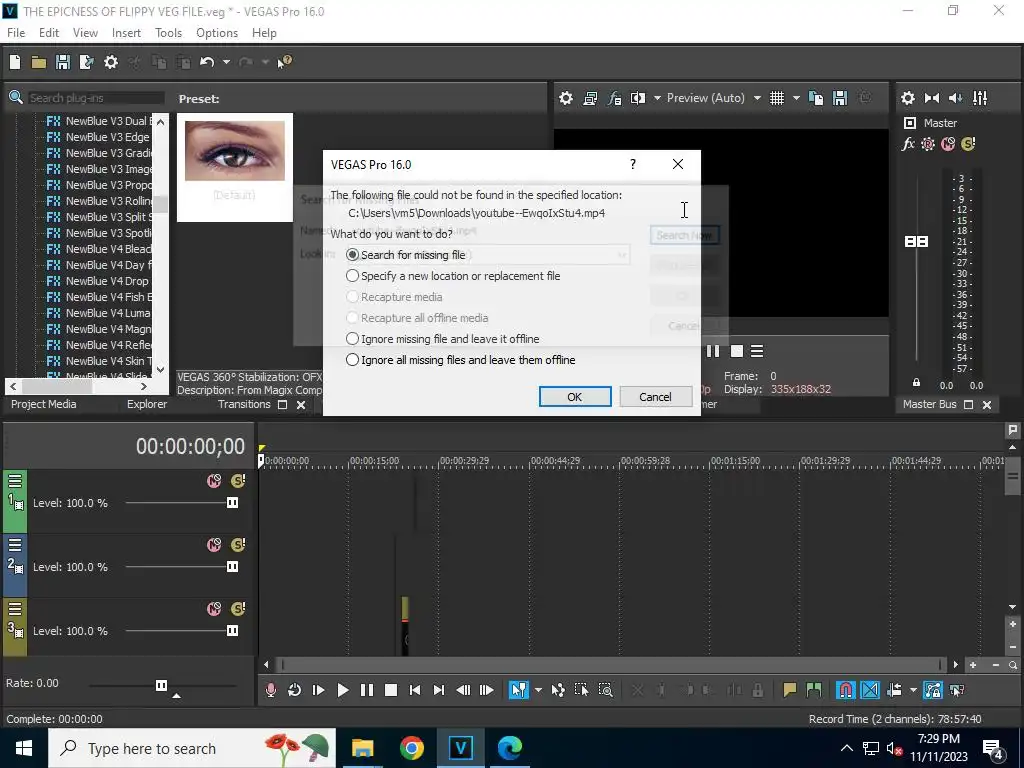Click the Normal edit tool icon
The image size is (1024, 768).
tap(519, 690)
